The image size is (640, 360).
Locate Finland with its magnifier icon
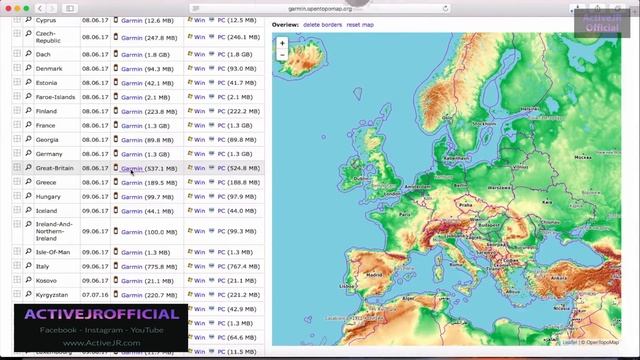[x=28, y=111]
